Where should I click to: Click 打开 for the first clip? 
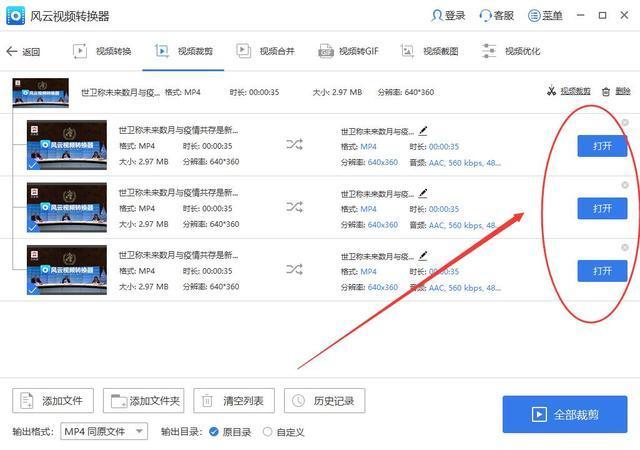click(602, 146)
